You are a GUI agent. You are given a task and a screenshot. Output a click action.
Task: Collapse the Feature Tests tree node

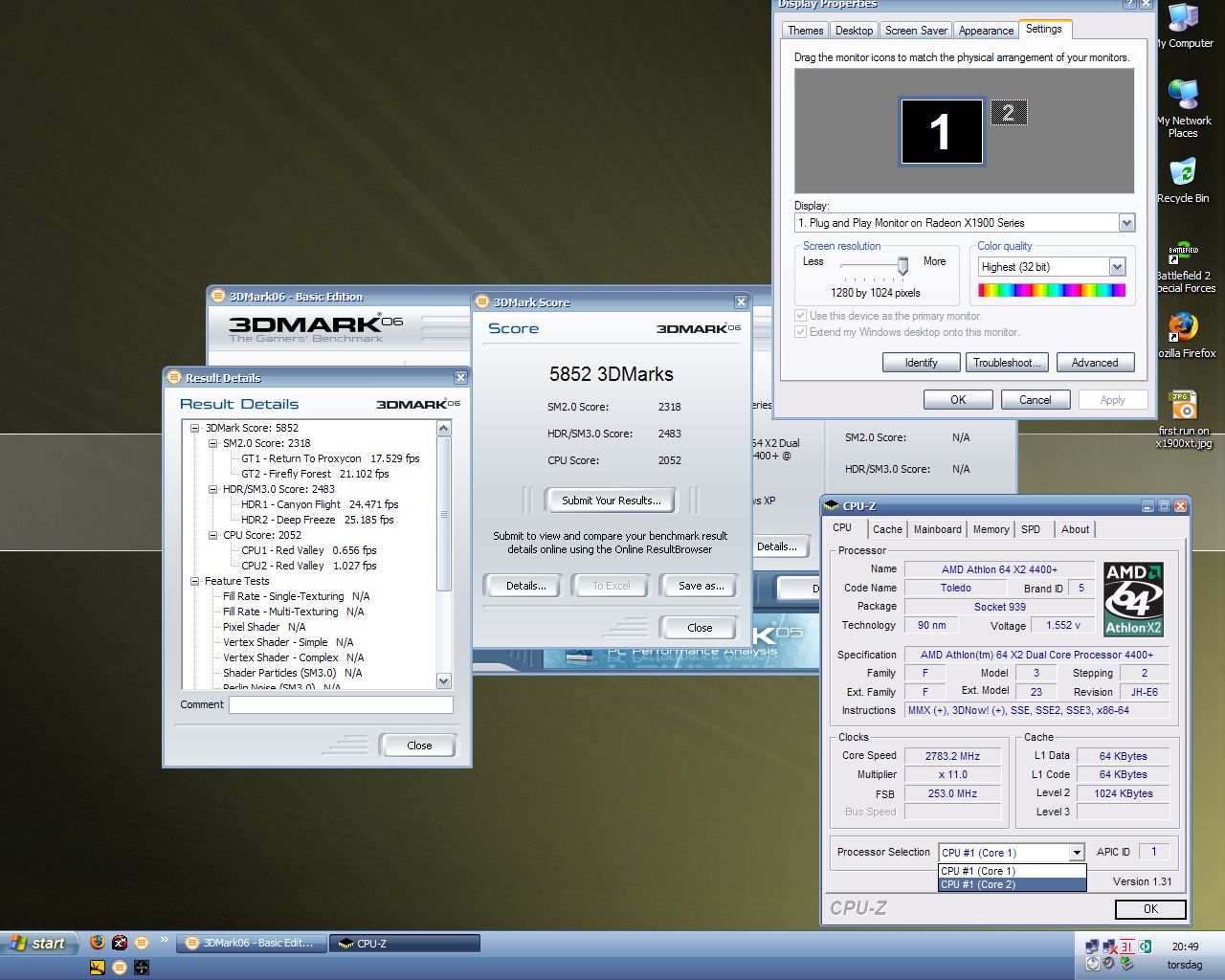[x=195, y=581]
